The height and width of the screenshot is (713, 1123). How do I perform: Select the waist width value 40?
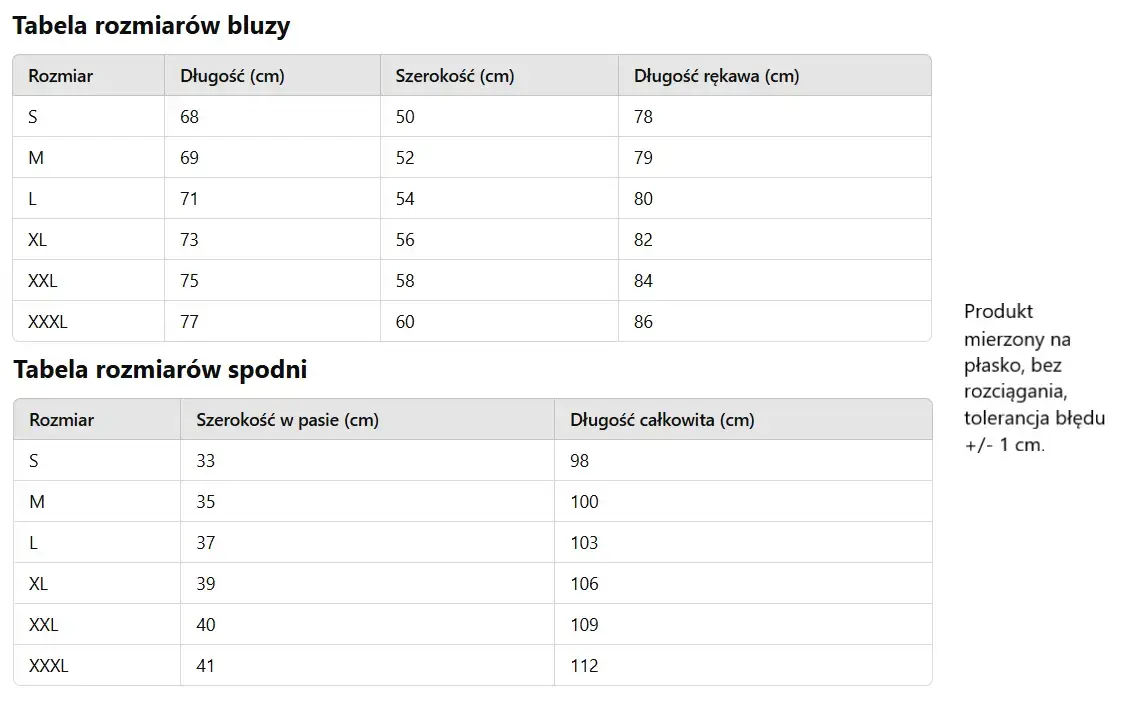tap(205, 625)
